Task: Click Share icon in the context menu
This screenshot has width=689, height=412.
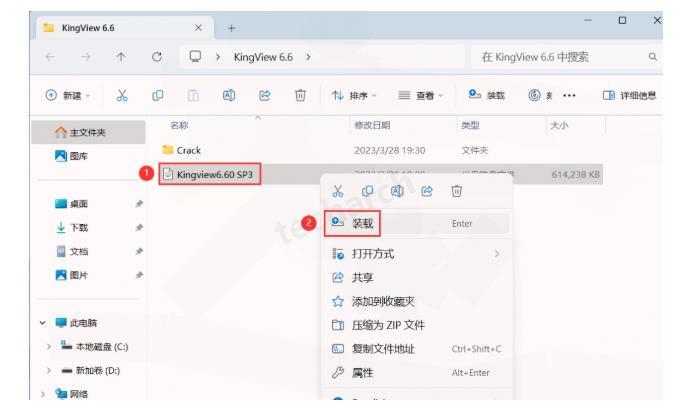Action: click(x=427, y=191)
